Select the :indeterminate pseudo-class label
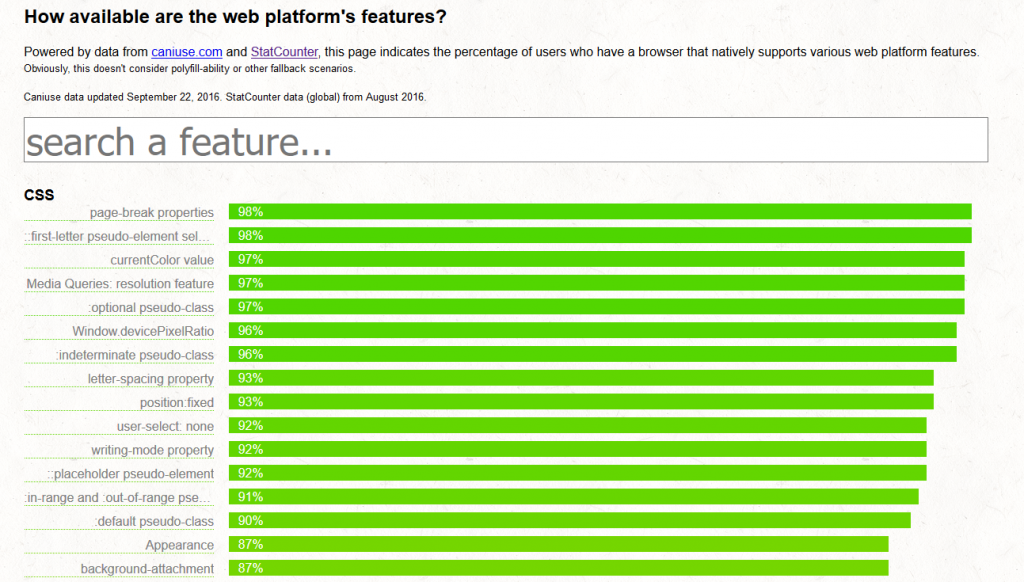This screenshot has width=1024, height=582. point(135,355)
